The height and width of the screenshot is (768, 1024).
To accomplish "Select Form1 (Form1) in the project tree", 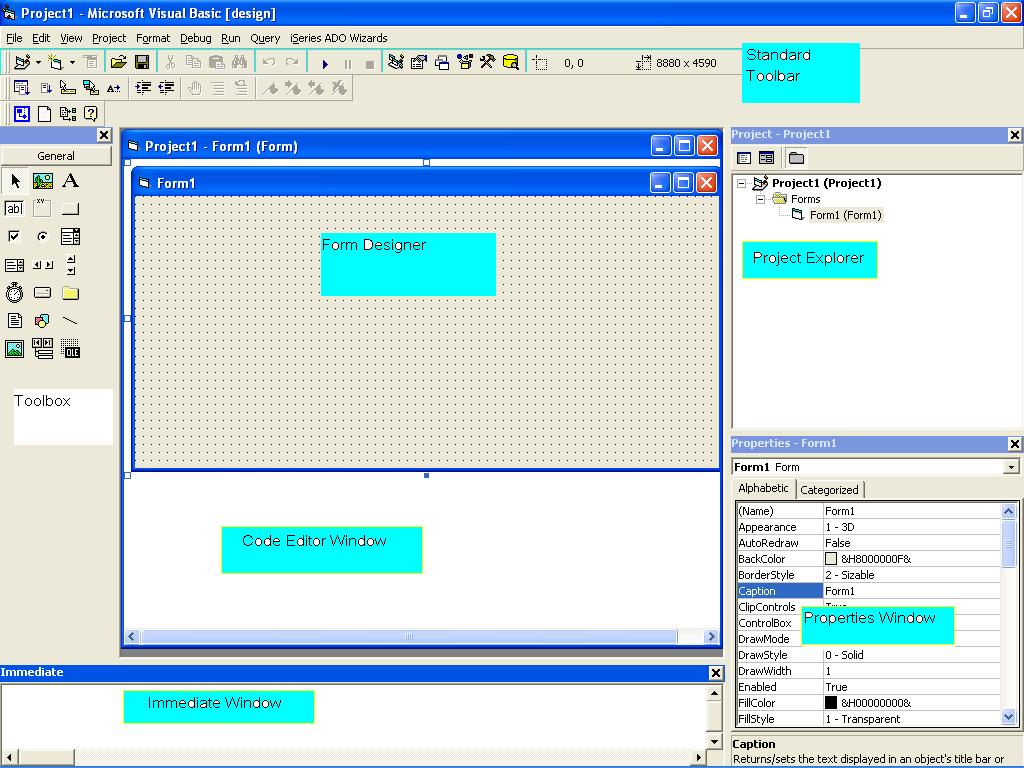I will pyautogui.click(x=845, y=216).
